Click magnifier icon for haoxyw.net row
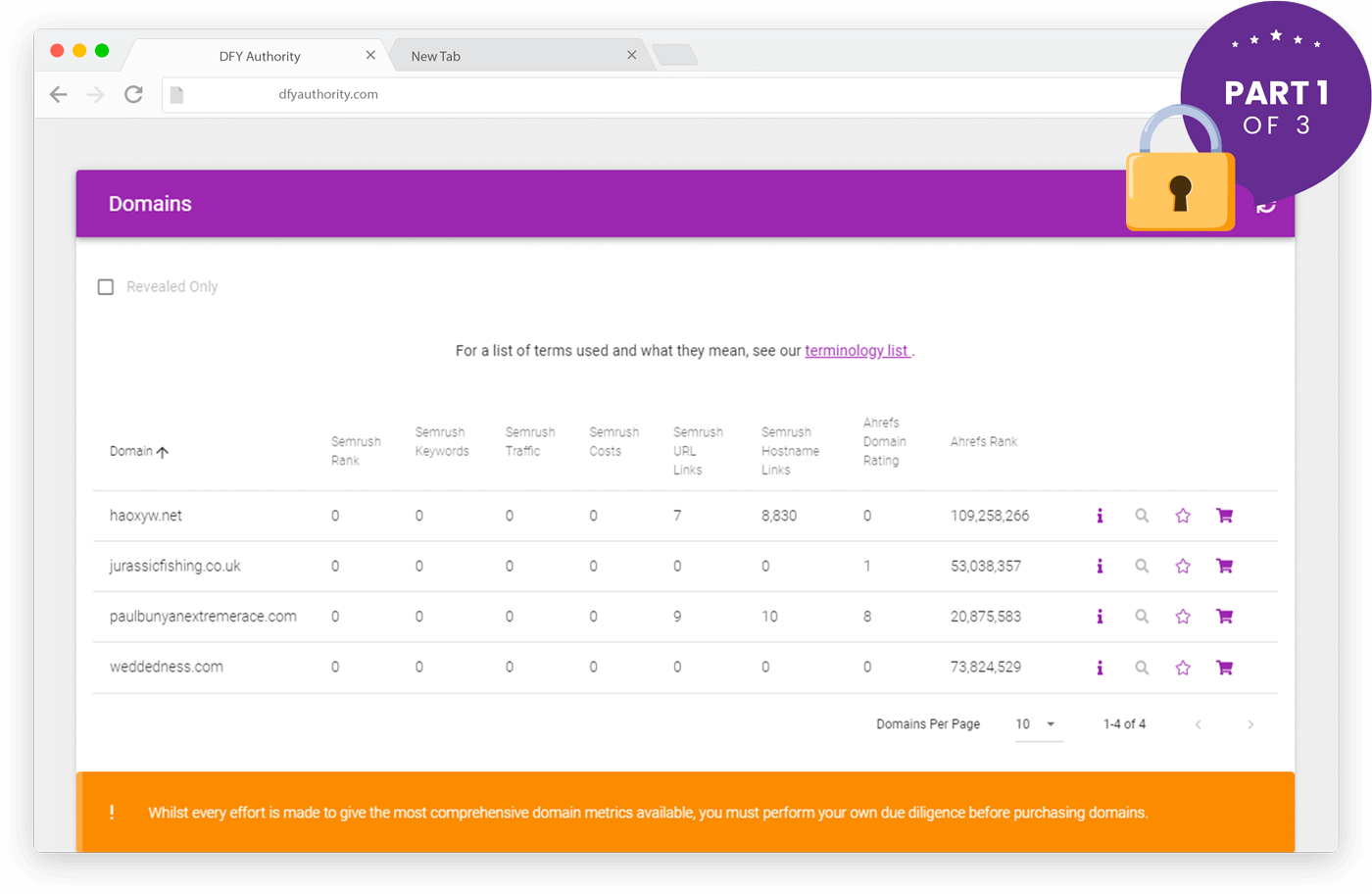 1142,516
